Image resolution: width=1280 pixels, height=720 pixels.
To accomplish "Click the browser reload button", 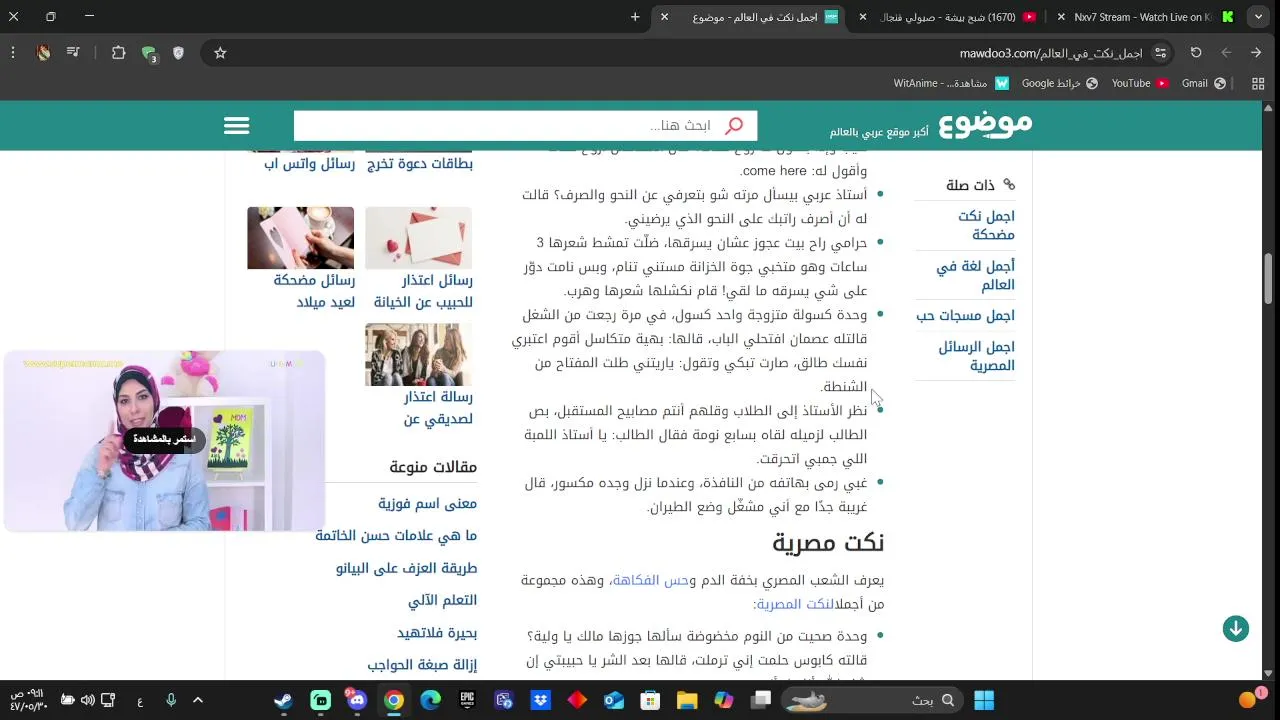I will (1196, 53).
